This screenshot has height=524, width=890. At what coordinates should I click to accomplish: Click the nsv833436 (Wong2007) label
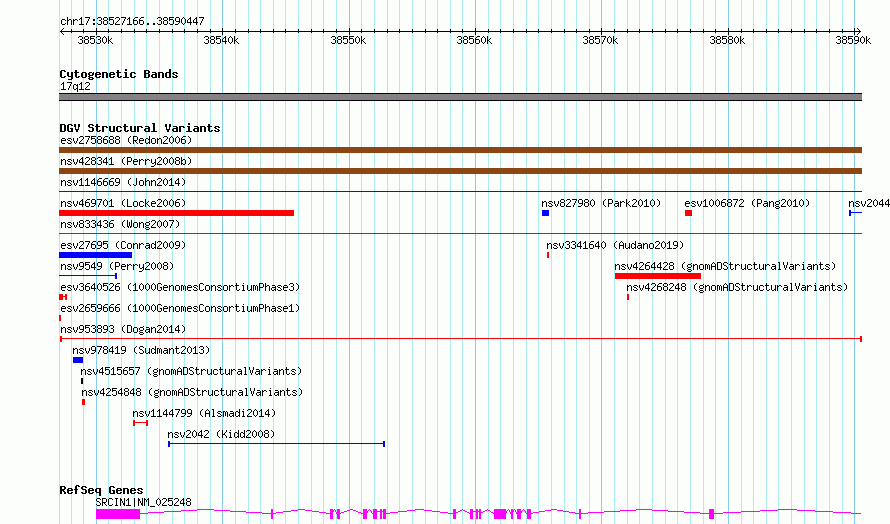(x=120, y=224)
